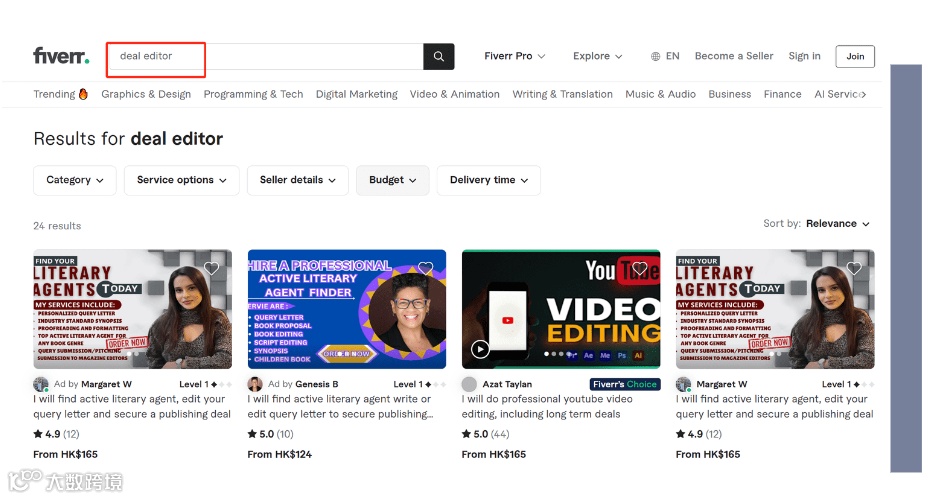937x499 pixels.
Task: Click the search field containing deal editor
Action: [x=266, y=56]
